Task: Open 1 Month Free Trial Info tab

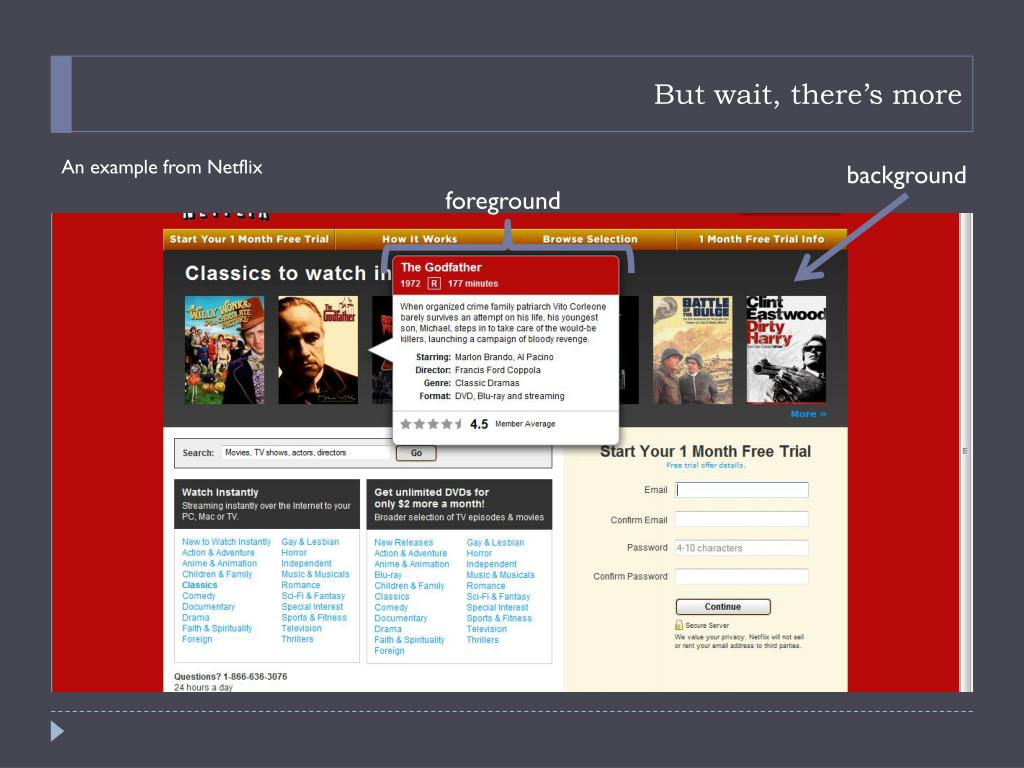Action: tap(761, 239)
